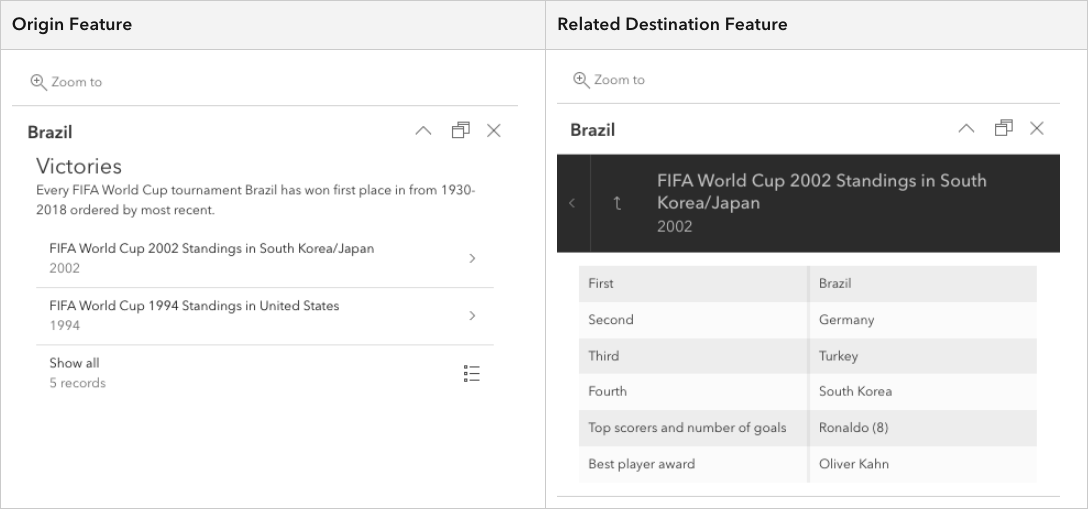This screenshot has width=1088, height=509.
Task: Click the list icon beside Show all
Action: click(x=472, y=373)
